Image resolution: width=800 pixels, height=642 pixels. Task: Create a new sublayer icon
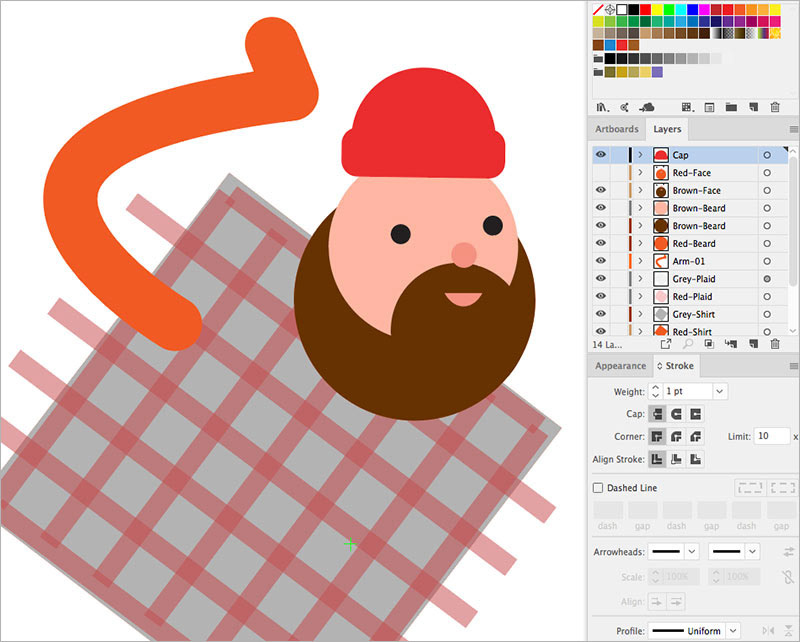[x=731, y=344]
